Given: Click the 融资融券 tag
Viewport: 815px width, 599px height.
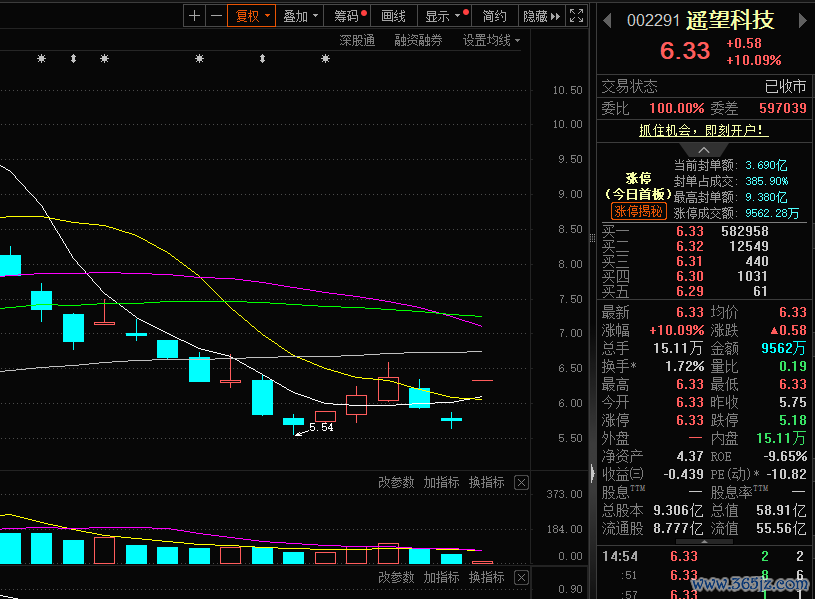Looking at the screenshot, I should pyautogui.click(x=418, y=40).
